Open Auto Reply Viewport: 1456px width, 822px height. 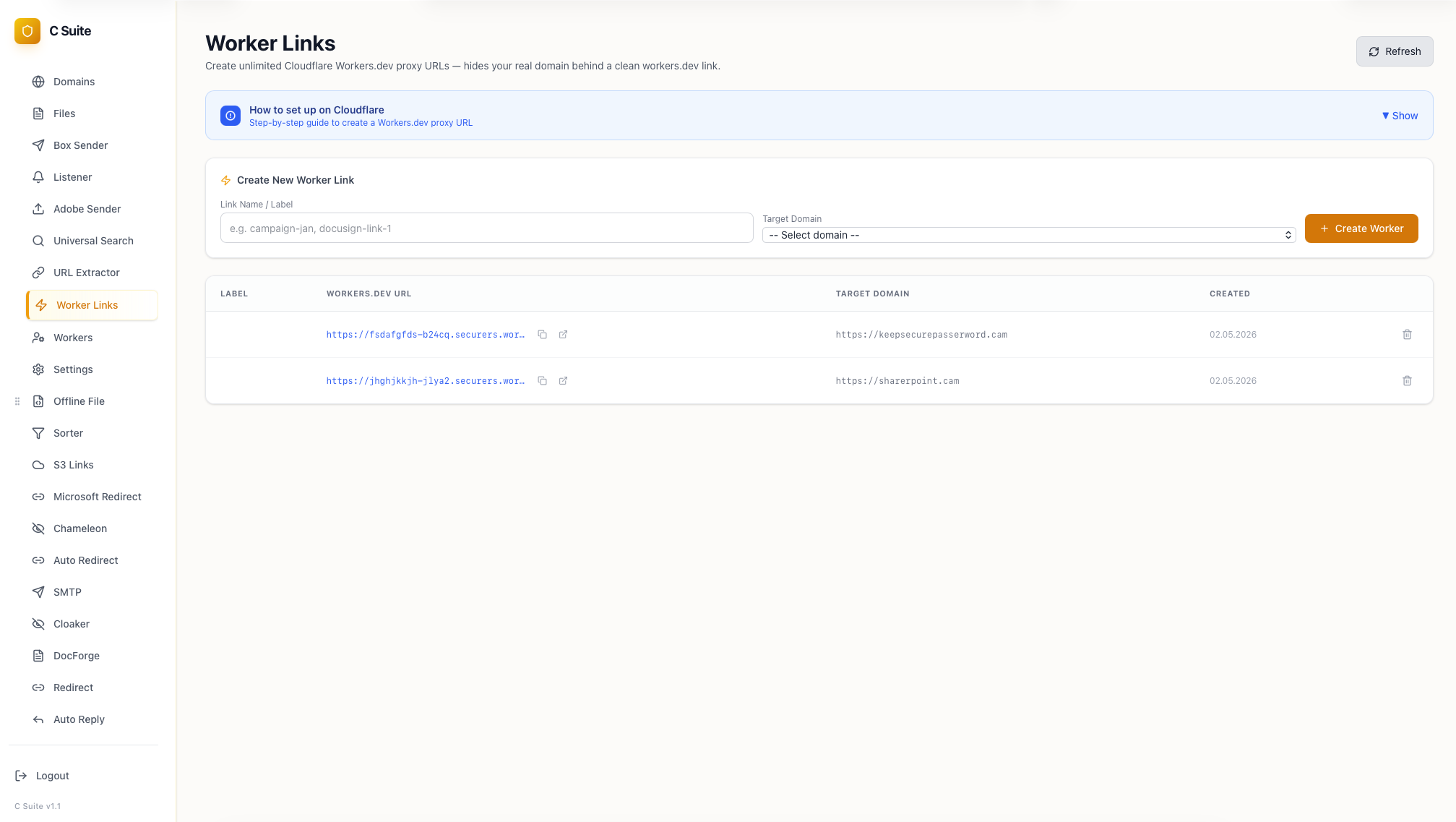92,719
